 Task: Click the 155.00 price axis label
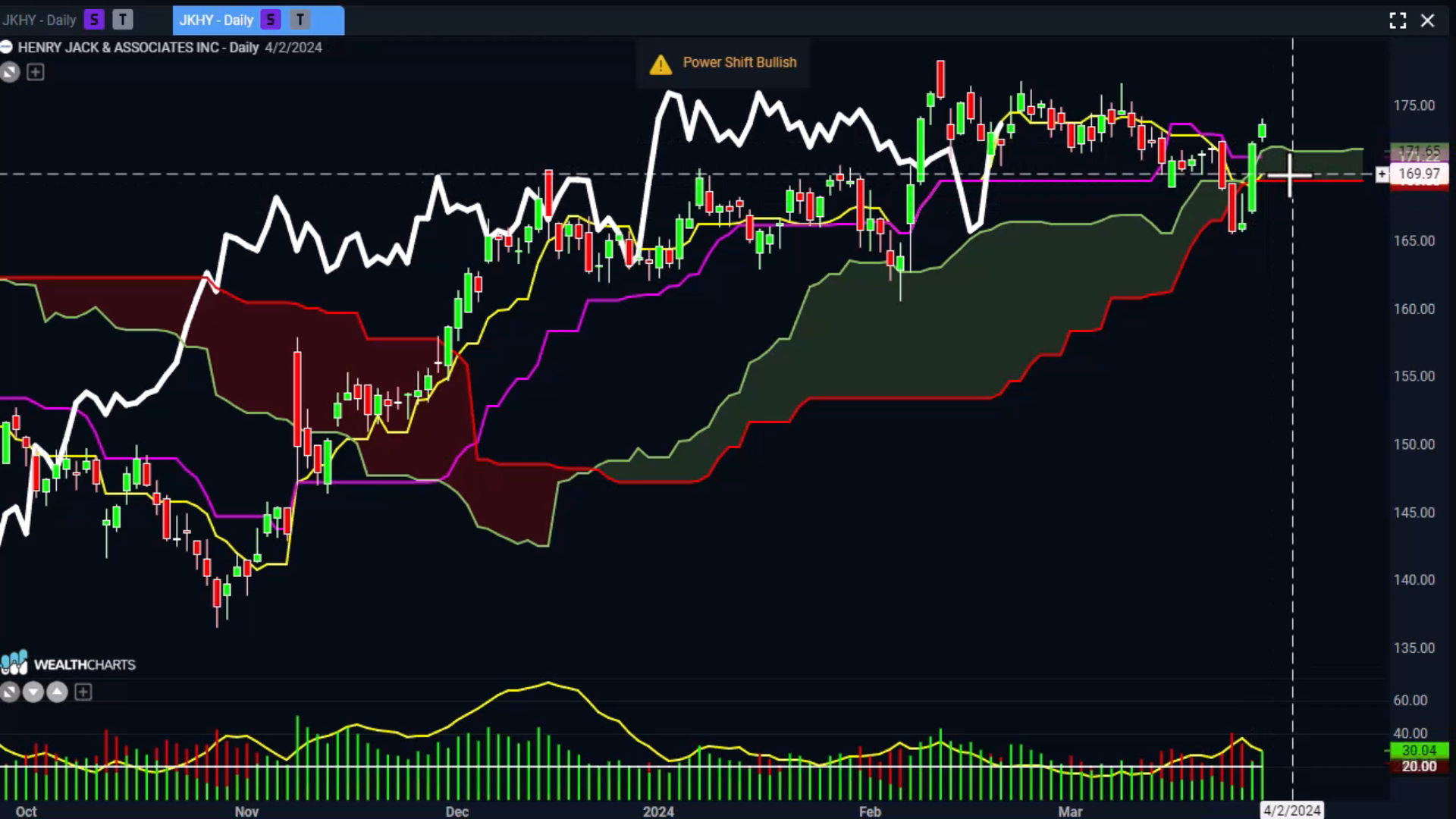click(1414, 376)
